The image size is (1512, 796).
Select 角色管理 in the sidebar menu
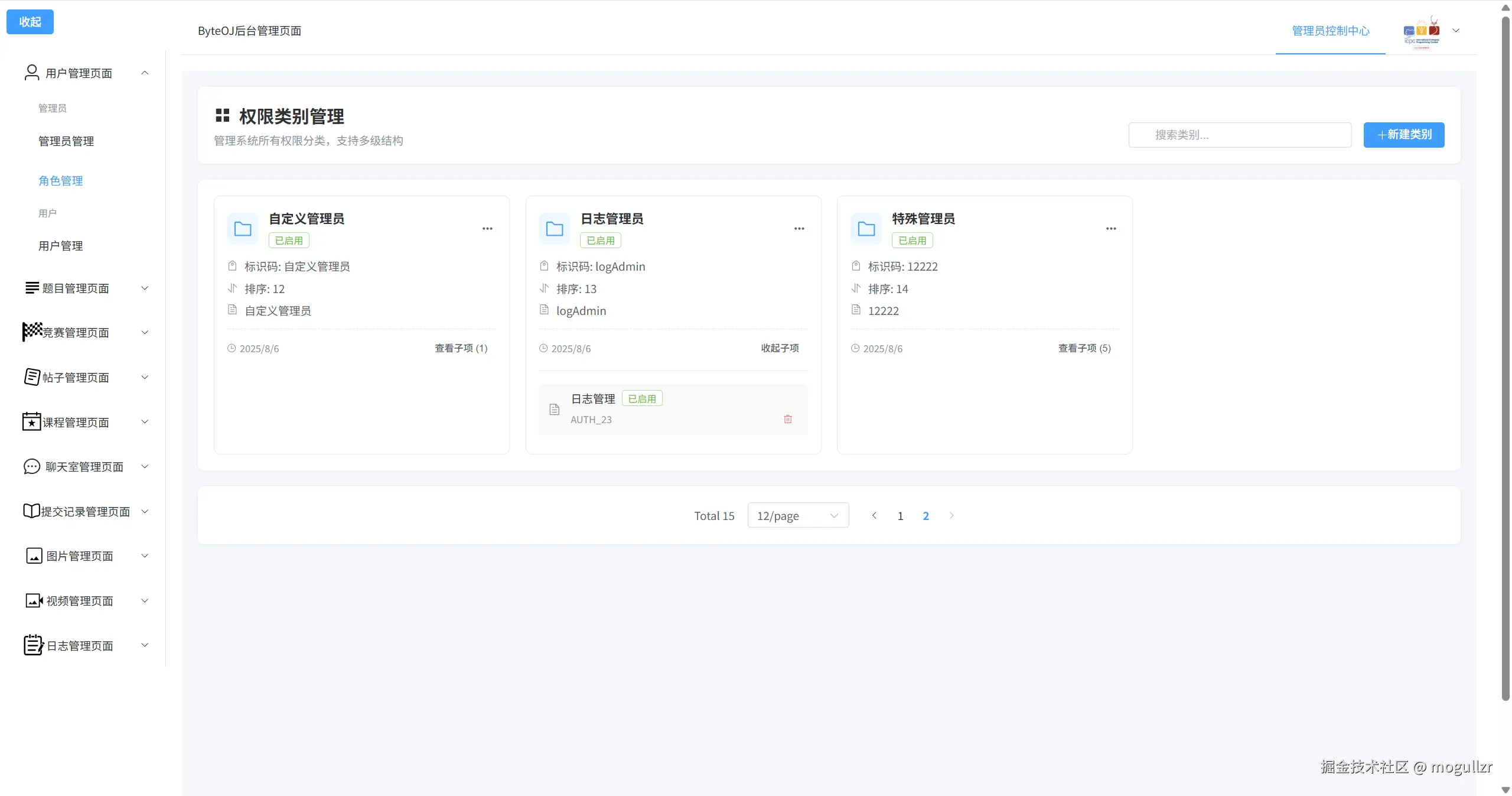pyautogui.click(x=60, y=181)
